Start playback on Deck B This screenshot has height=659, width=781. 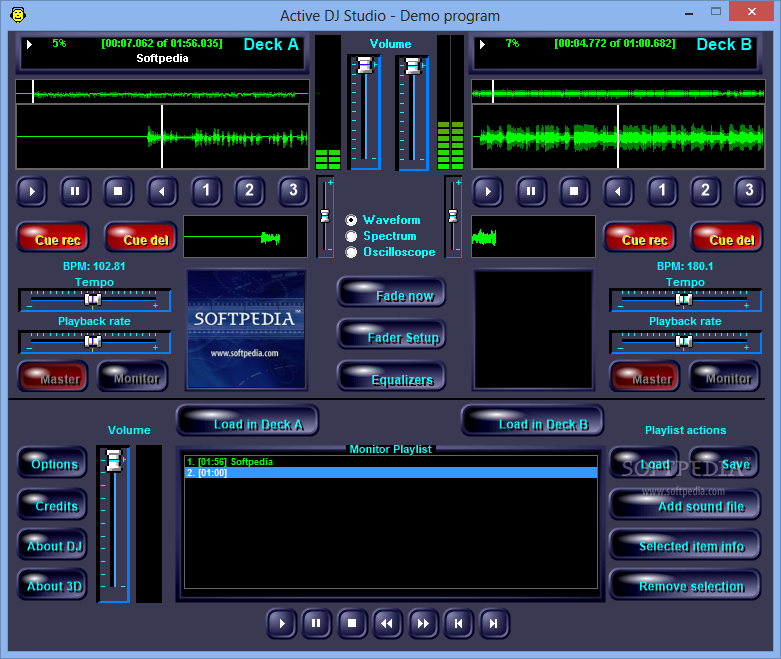pos(488,191)
